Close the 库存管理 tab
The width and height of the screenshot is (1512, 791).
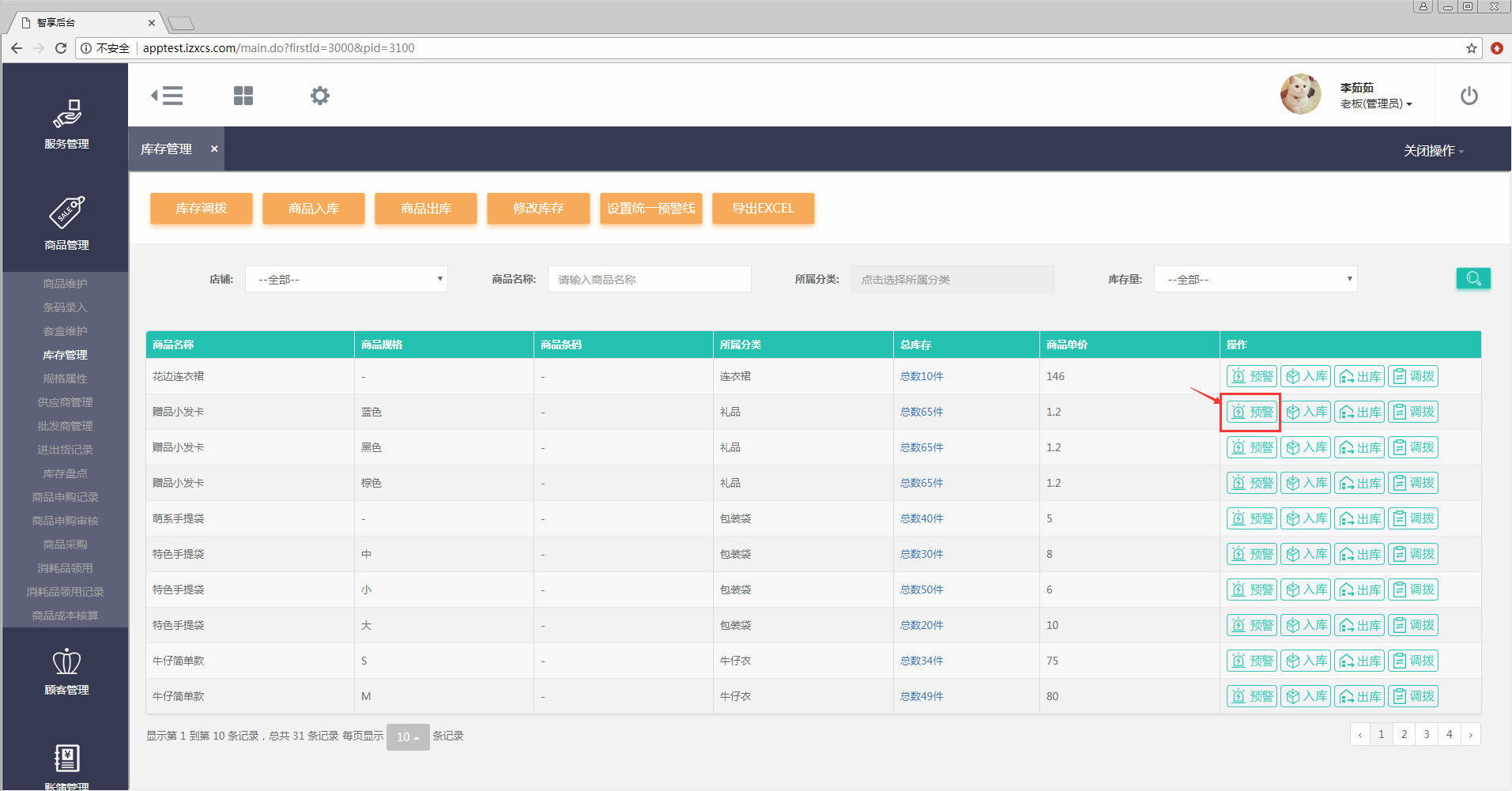point(214,149)
